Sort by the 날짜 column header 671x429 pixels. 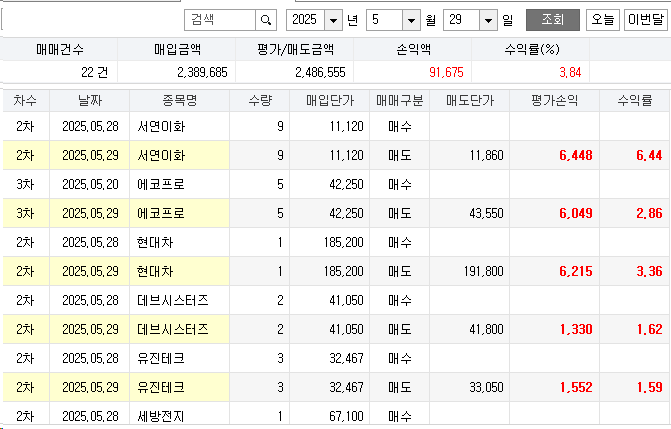pyautogui.click(x=89, y=100)
